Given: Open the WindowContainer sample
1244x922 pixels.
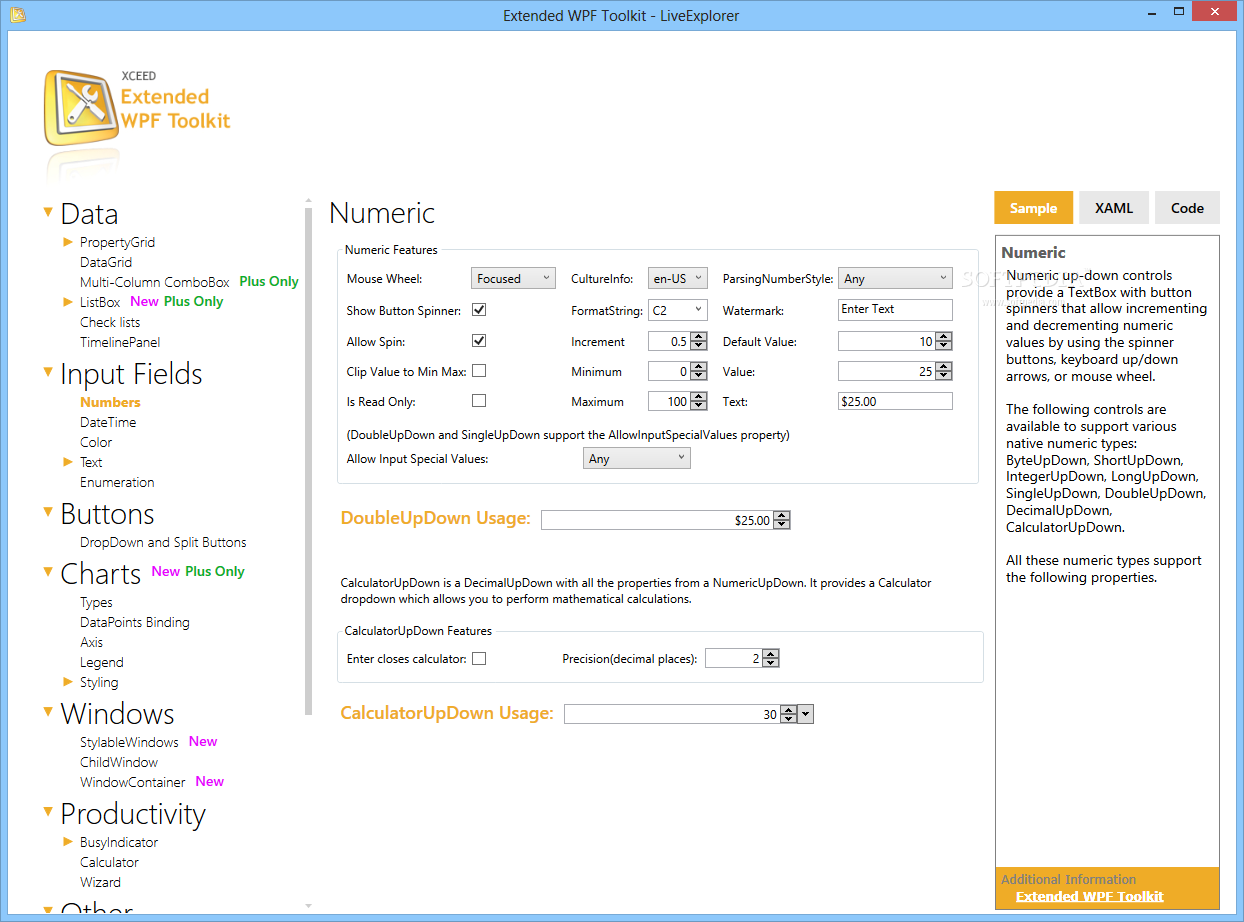Looking at the screenshot, I should click(133, 782).
